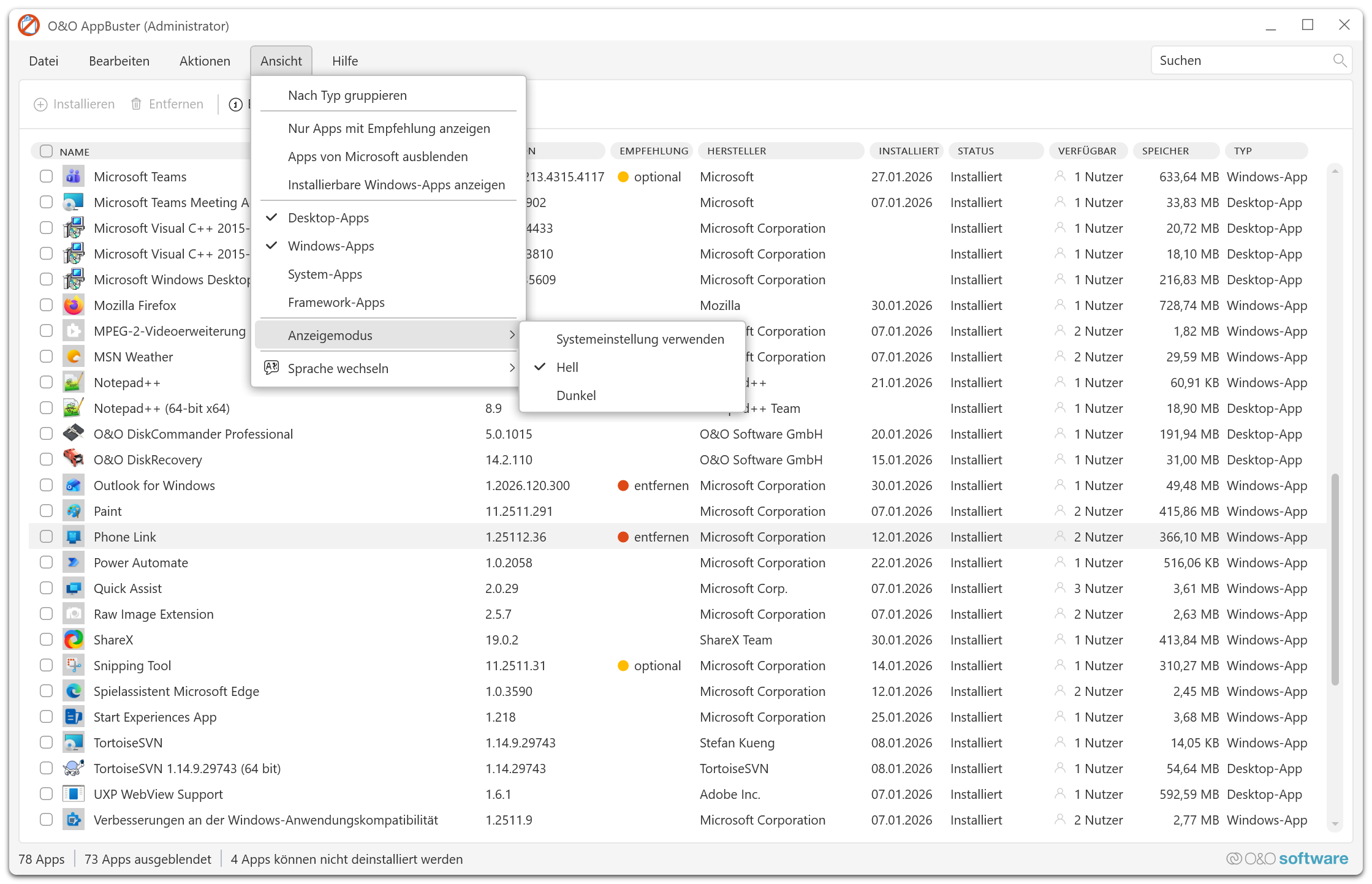Click the O&O software logo link
Image resolution: width=1372 pixels, height=884 pixels.
(x=1287, y=859)
